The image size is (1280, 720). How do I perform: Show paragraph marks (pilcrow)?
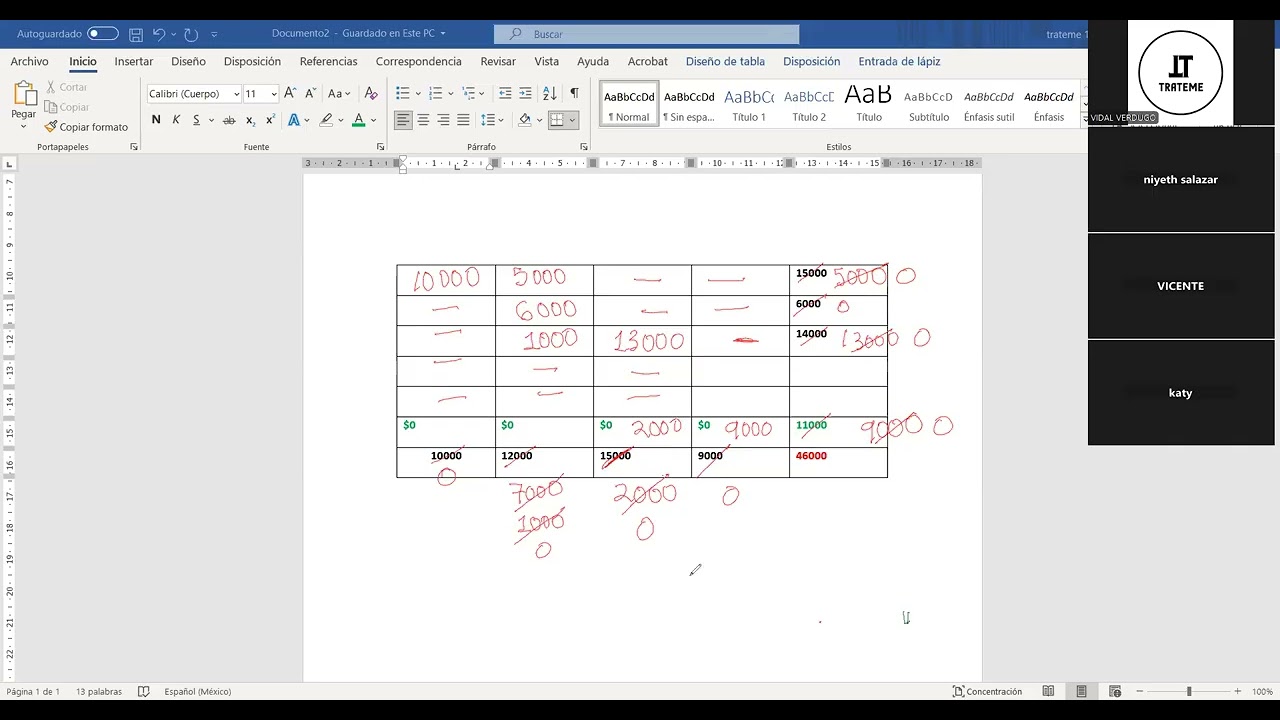coord(574,93)
